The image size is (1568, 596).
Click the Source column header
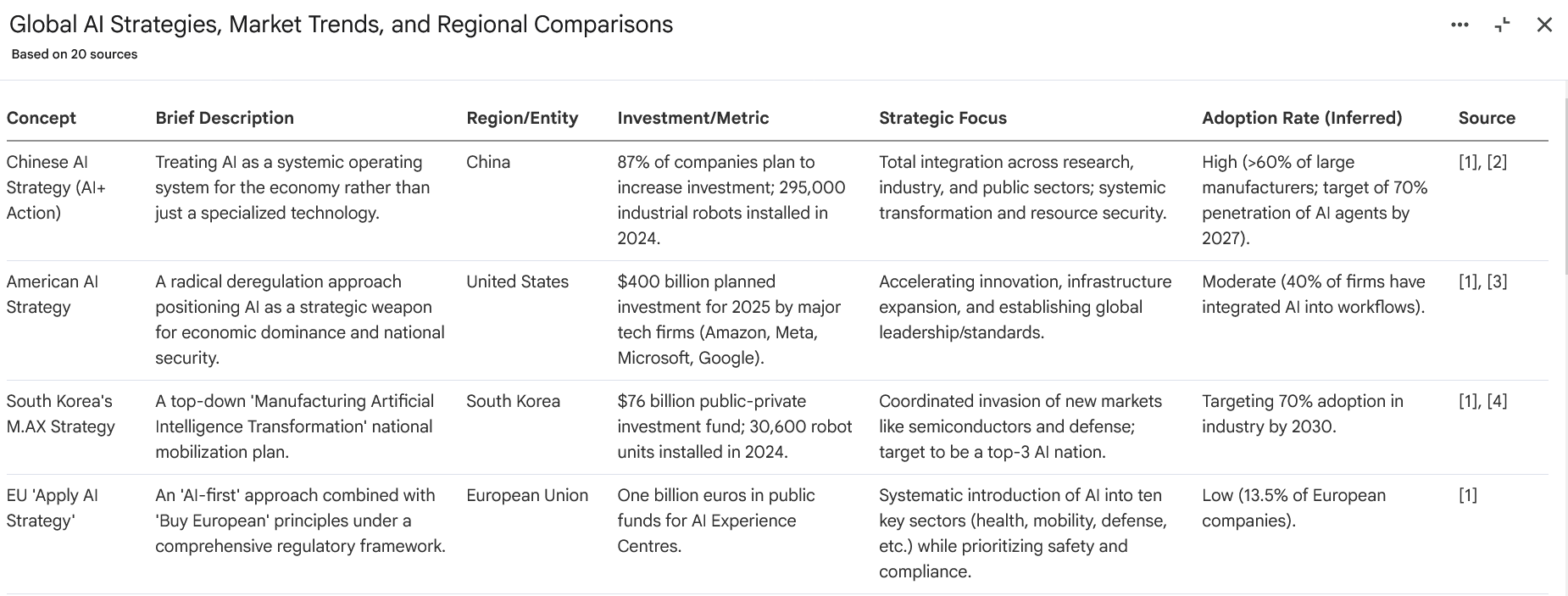[1487, 118]
